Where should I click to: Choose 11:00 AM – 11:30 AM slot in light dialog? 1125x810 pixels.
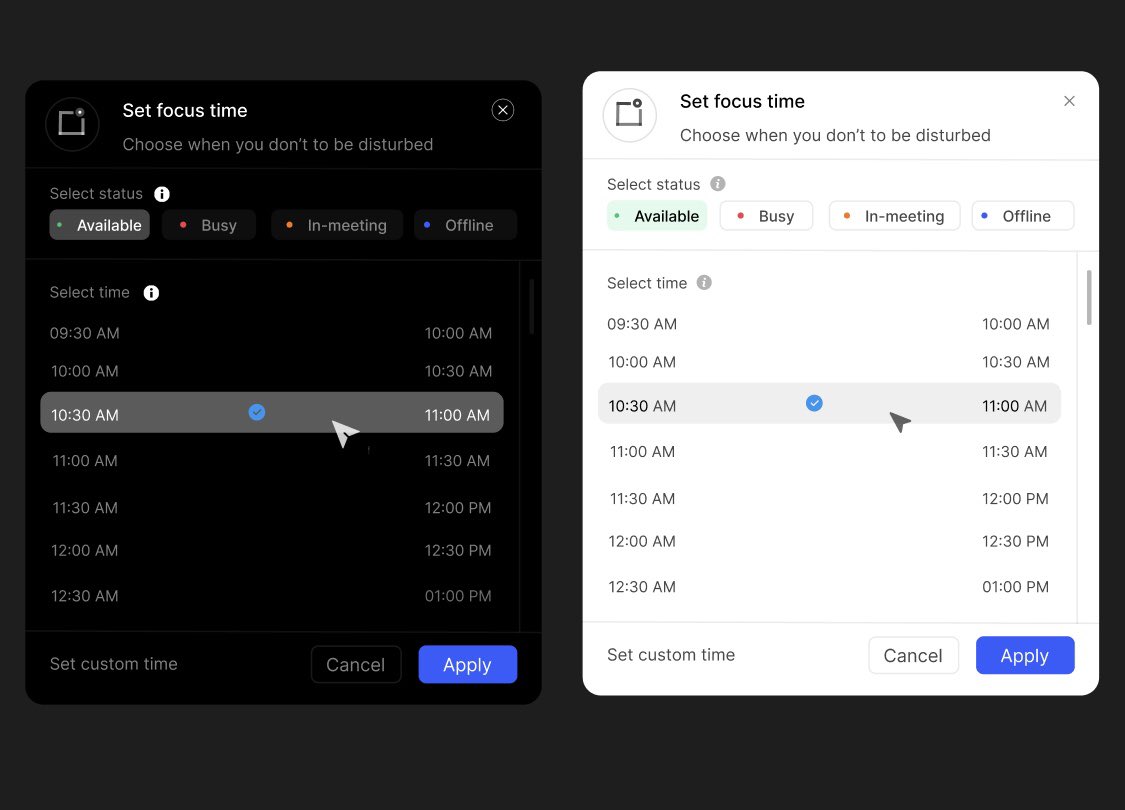point(829,451)
